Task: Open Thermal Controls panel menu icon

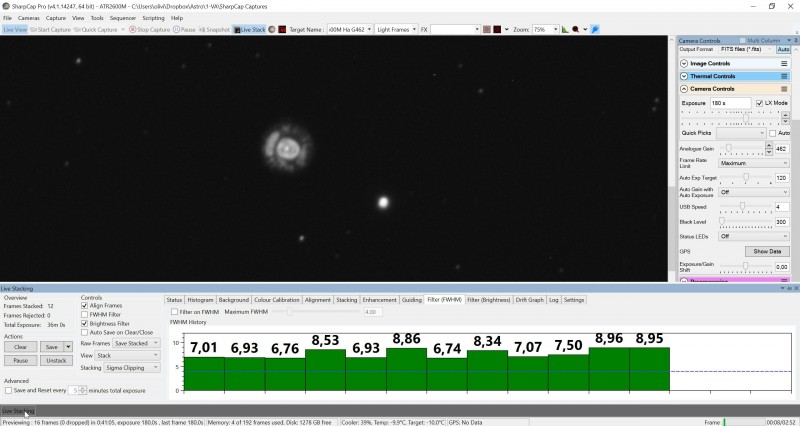Action: [784, 76]
